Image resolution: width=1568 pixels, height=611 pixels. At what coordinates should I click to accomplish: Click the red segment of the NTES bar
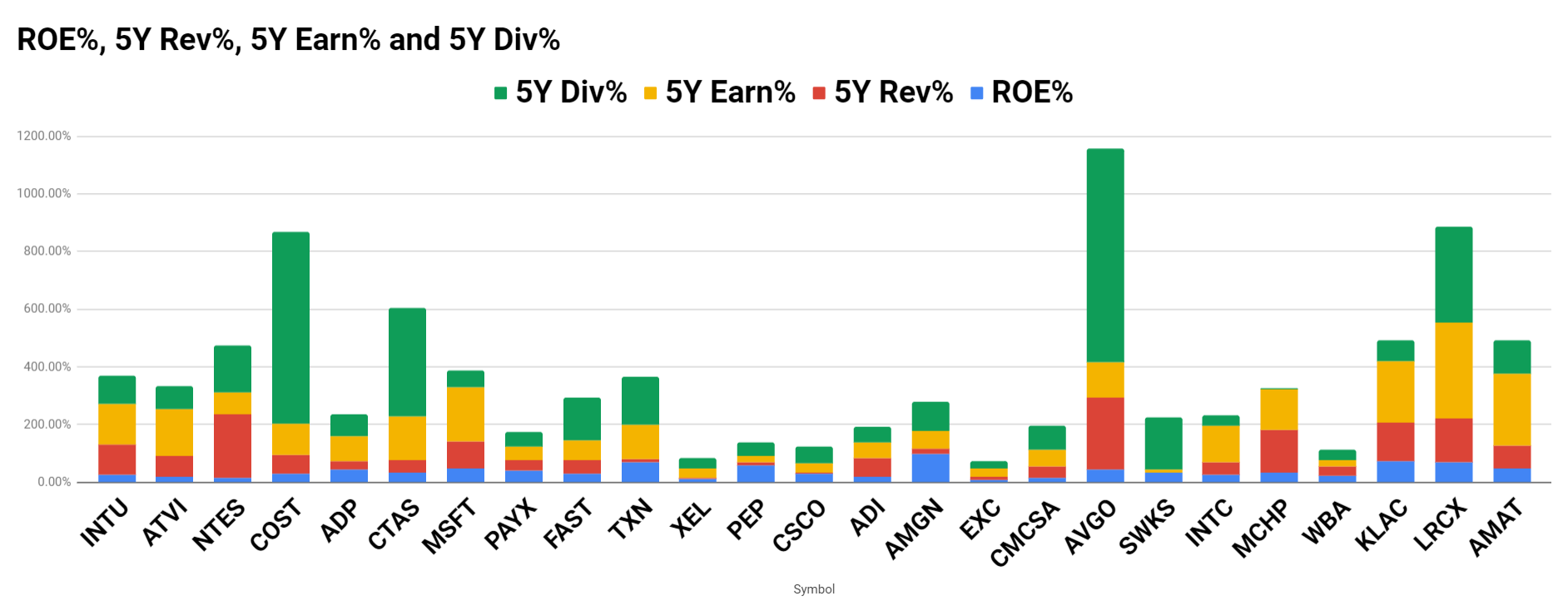(x=232, y=446)
